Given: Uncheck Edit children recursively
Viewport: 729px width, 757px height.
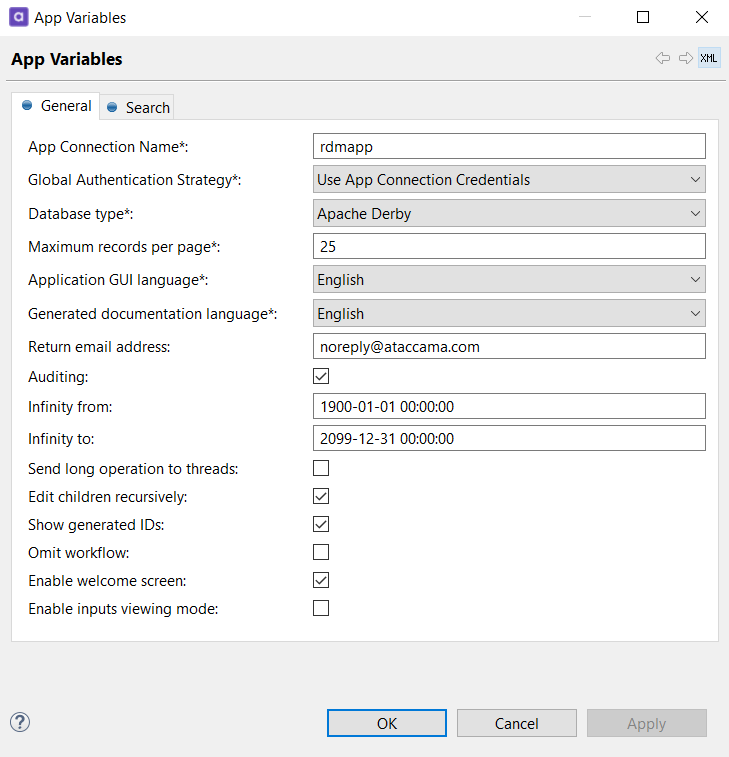Looking at the screenshot, I should 321,496.
